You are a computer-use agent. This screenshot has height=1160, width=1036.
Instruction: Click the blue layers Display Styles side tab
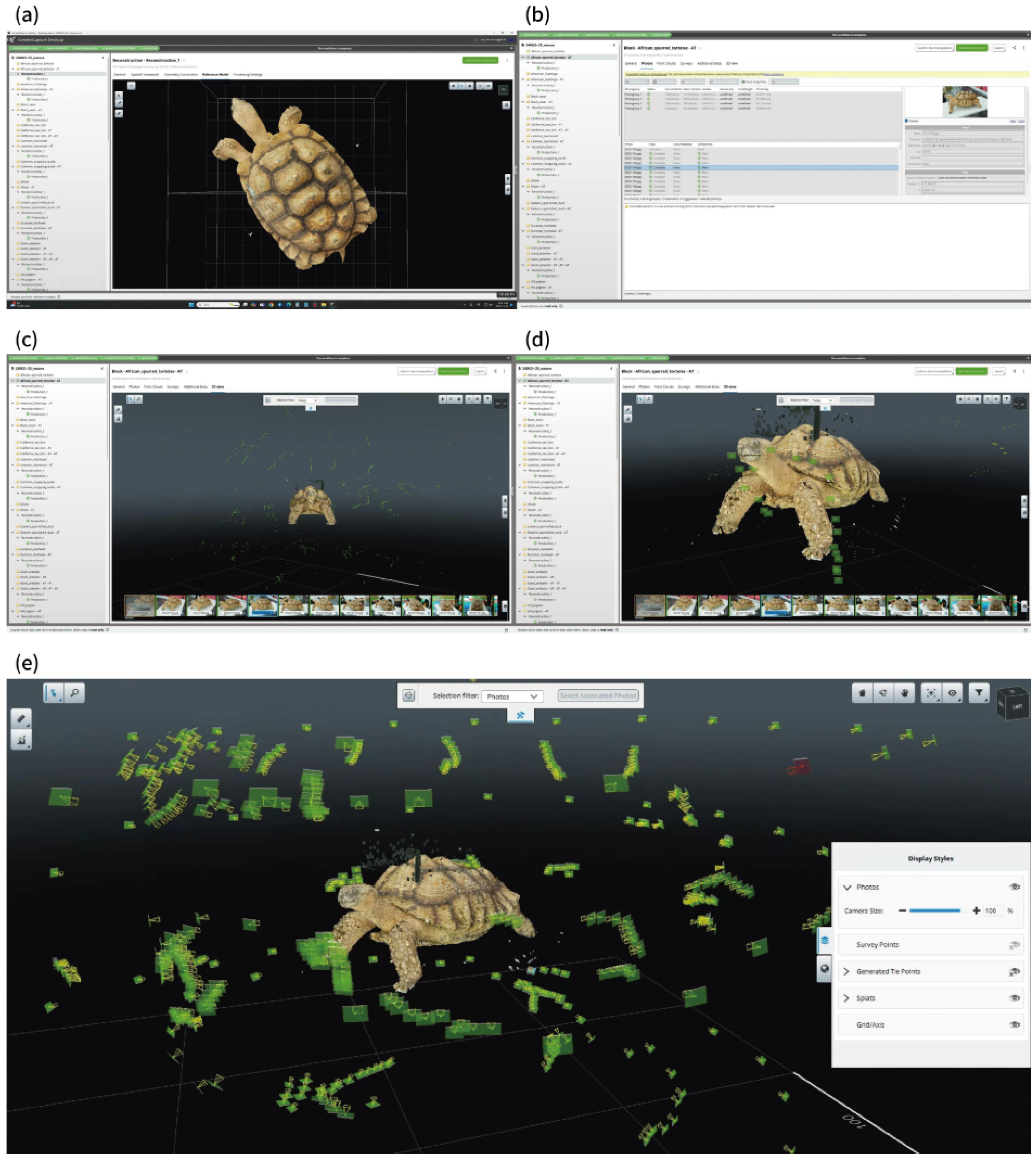(x=824, y=941)
